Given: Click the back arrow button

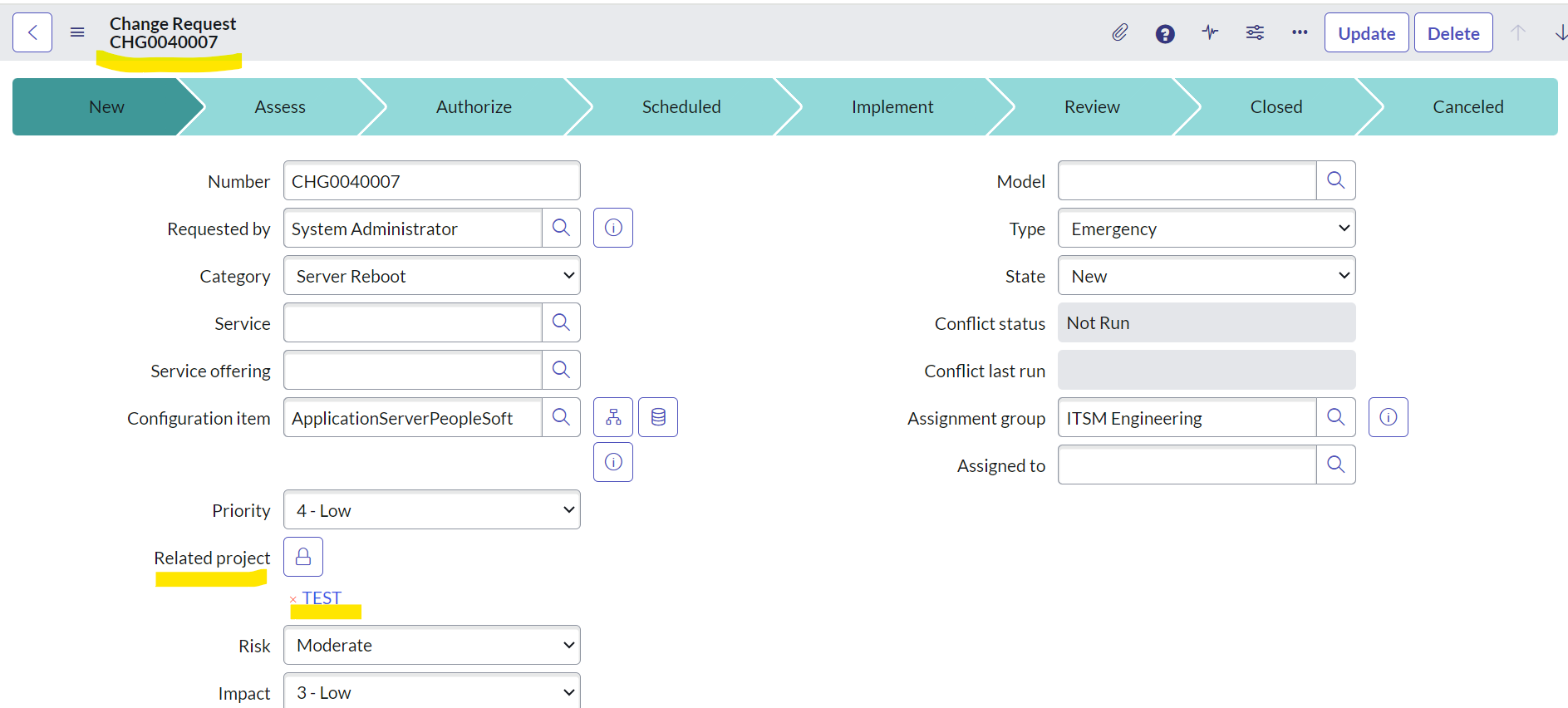Looking at the screenshot, I should point(32,32).
